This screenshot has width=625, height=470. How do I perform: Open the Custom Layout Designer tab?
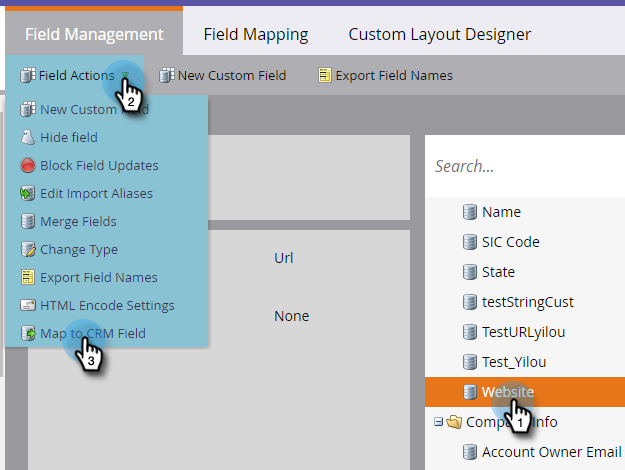(439, 34)
